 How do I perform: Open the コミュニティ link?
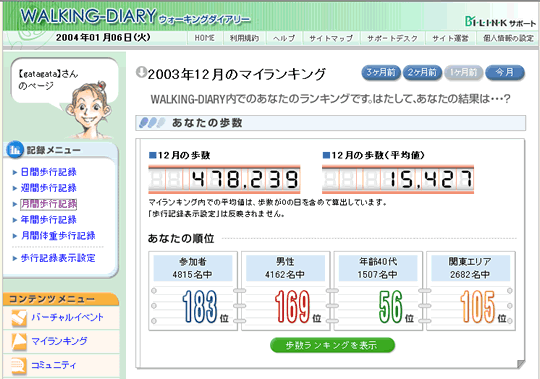53,365
